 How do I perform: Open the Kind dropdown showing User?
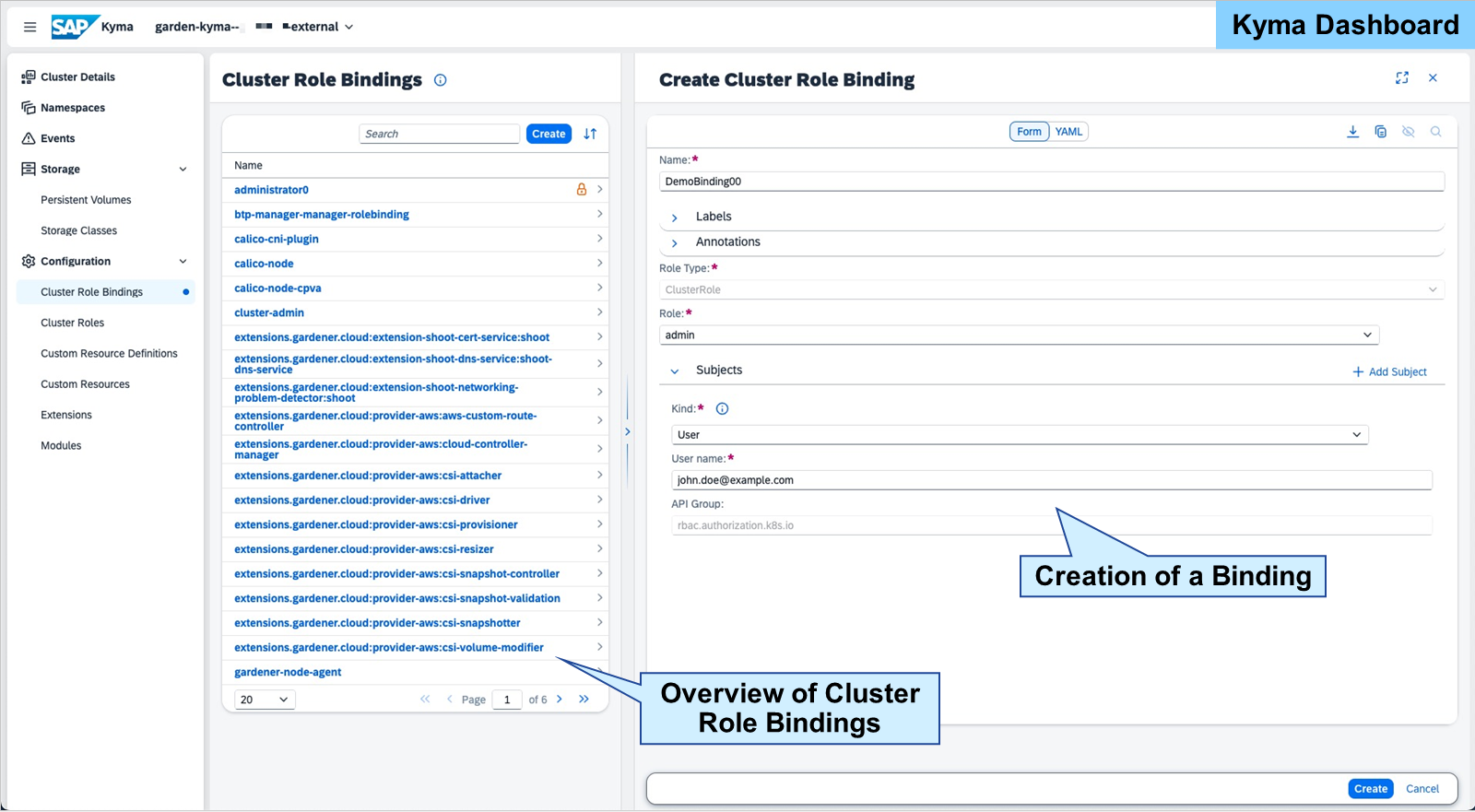tap(1020, 435)
